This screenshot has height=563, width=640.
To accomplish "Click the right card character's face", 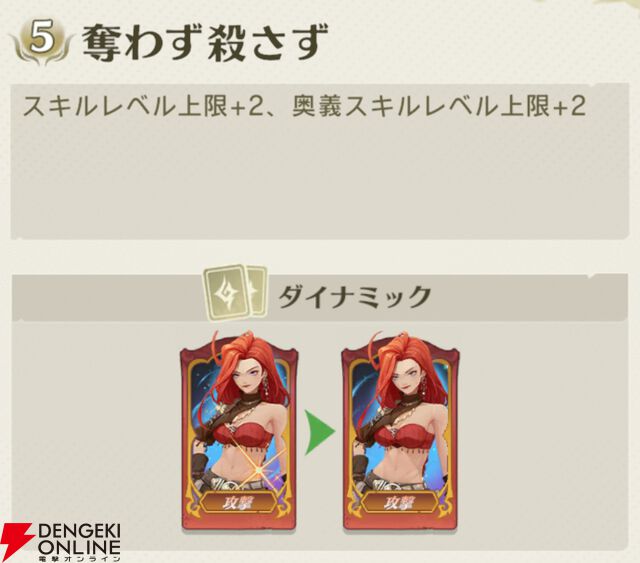I will click(x=402, y=378).
